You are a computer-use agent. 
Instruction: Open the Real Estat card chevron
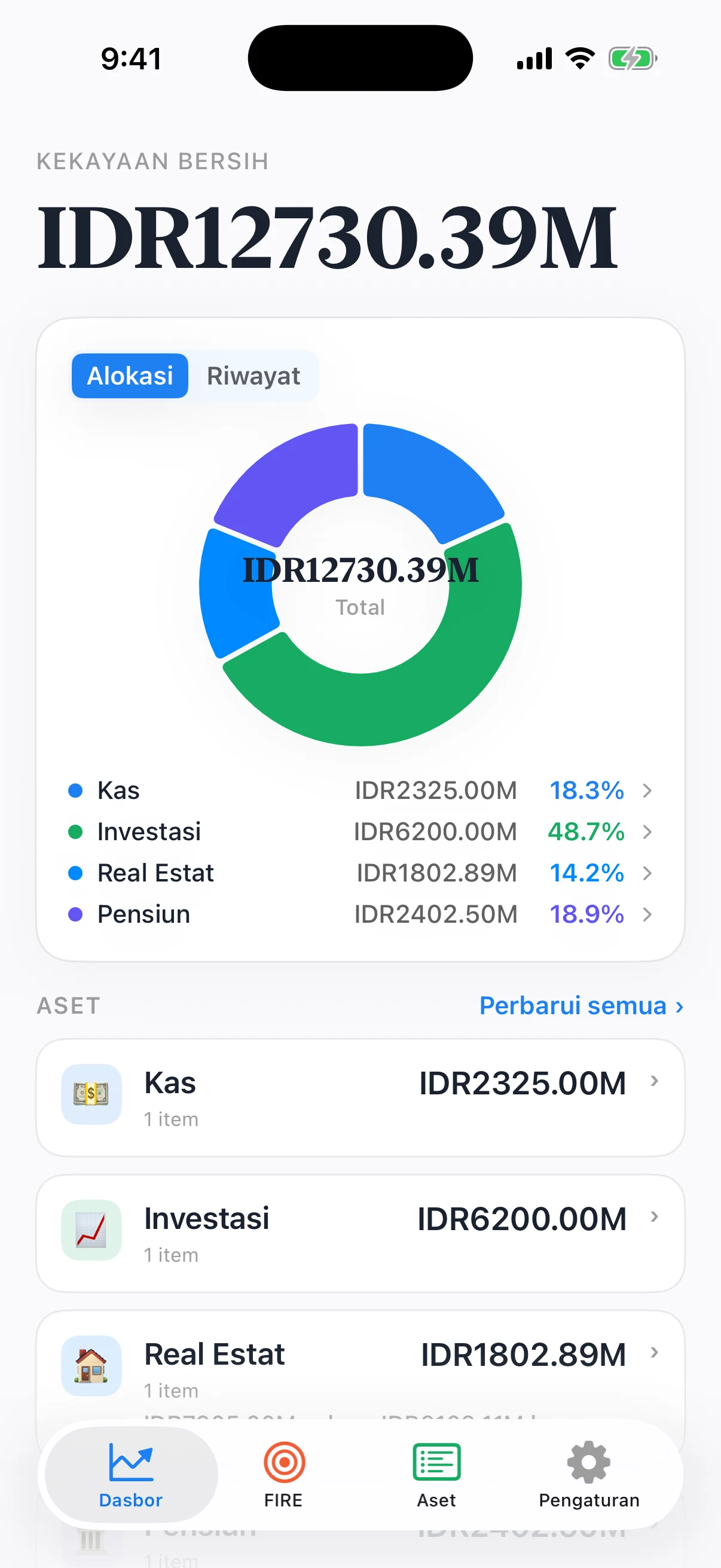pyautogui.click(x=655, y=1352)
